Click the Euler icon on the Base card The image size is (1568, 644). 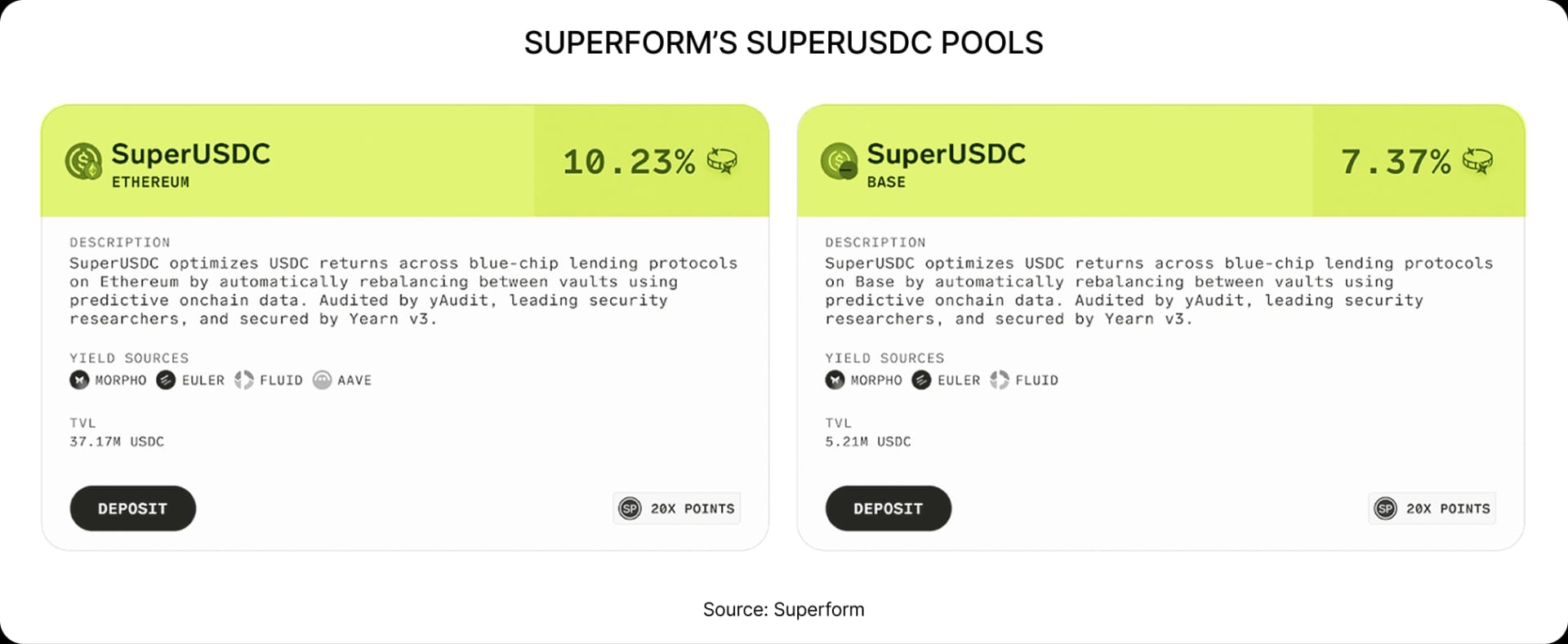pyautogui.click(x=920, y=380)
